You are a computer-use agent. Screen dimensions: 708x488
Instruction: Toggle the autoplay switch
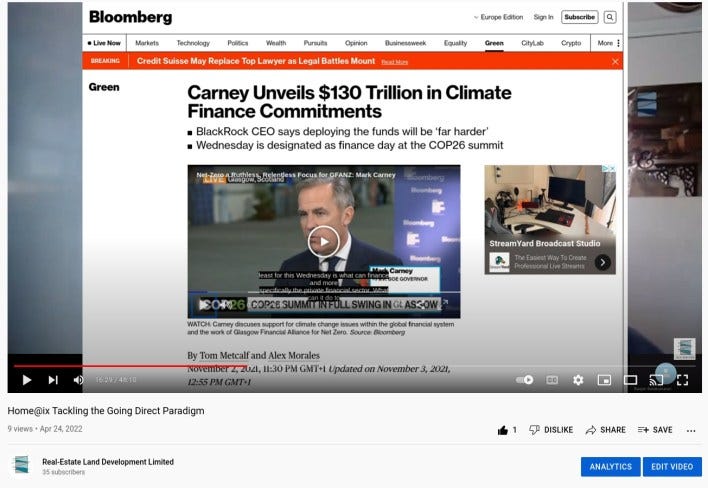click(525, 380)
